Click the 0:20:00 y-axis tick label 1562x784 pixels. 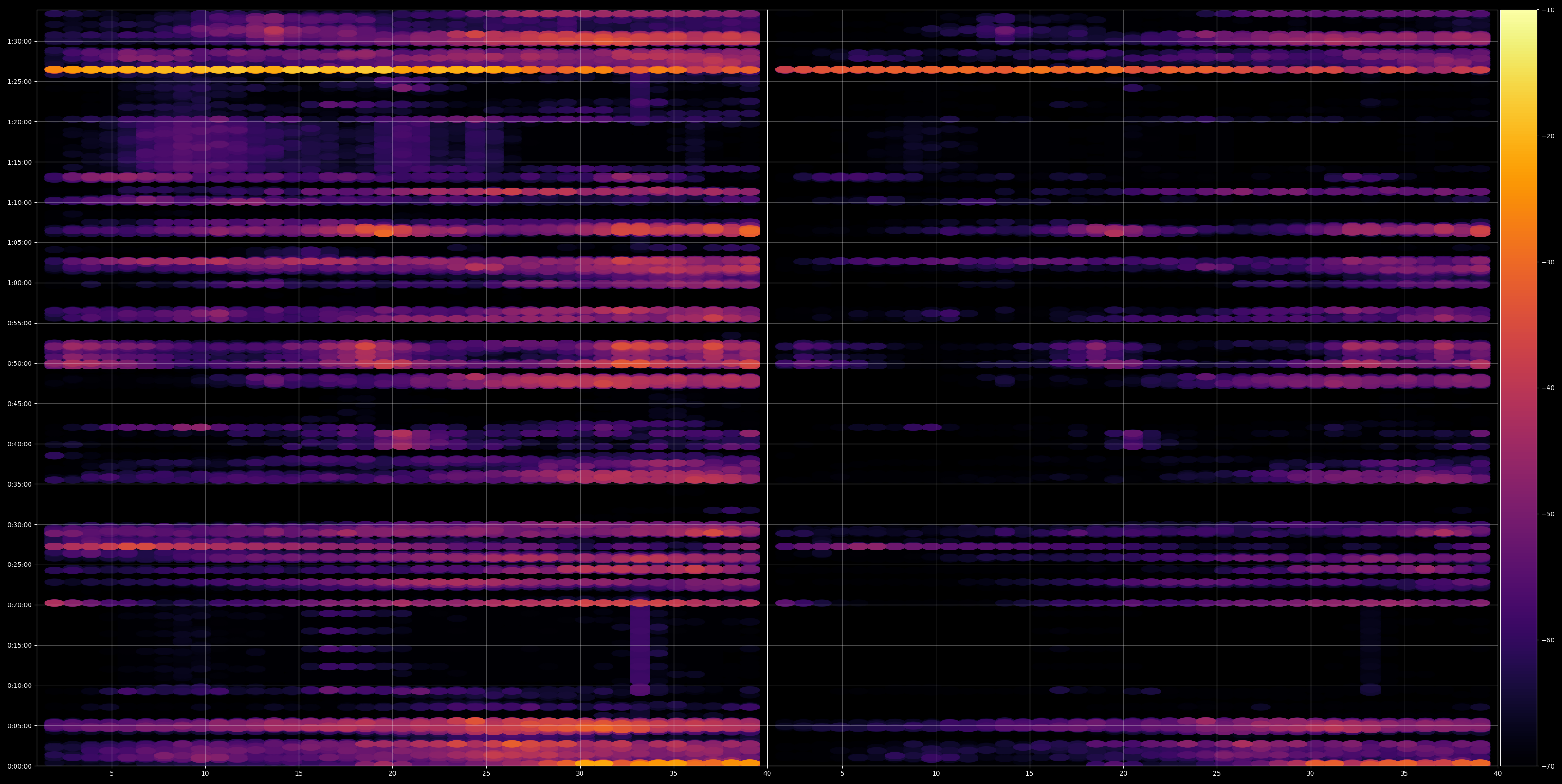tap(19, 605)
